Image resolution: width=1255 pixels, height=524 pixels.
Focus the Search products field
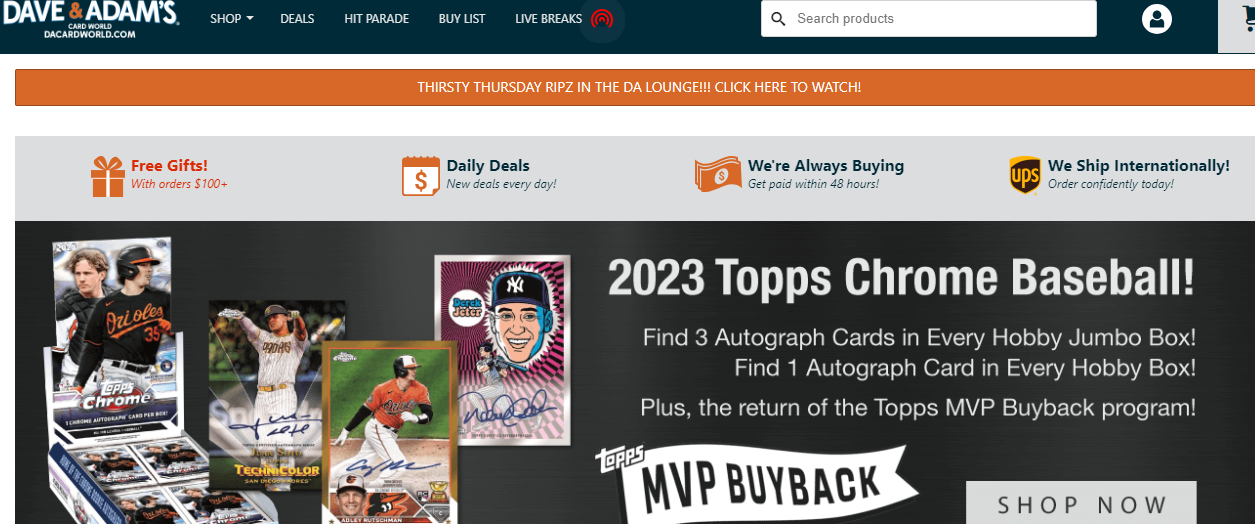929,19
